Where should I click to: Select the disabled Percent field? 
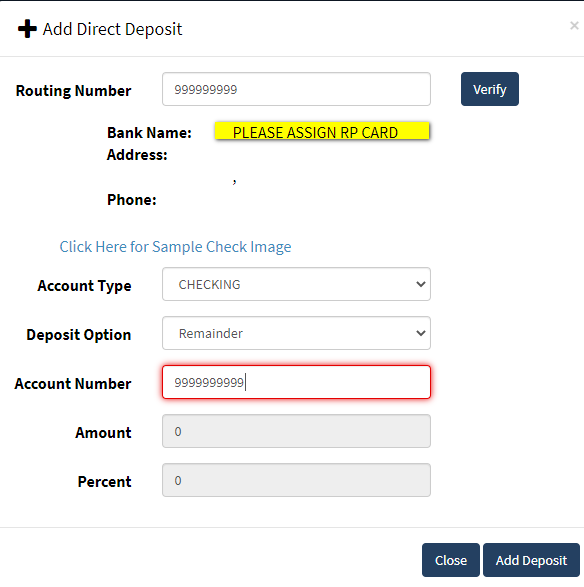pyautogui.click(x=296, y=480)
